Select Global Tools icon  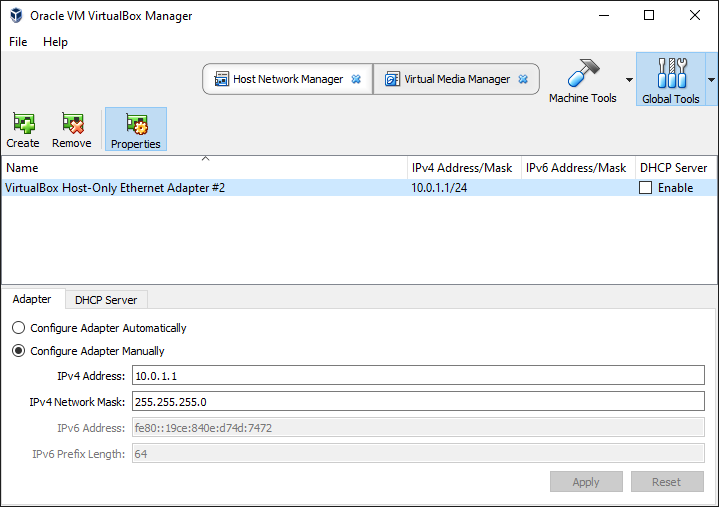(671, 72)
